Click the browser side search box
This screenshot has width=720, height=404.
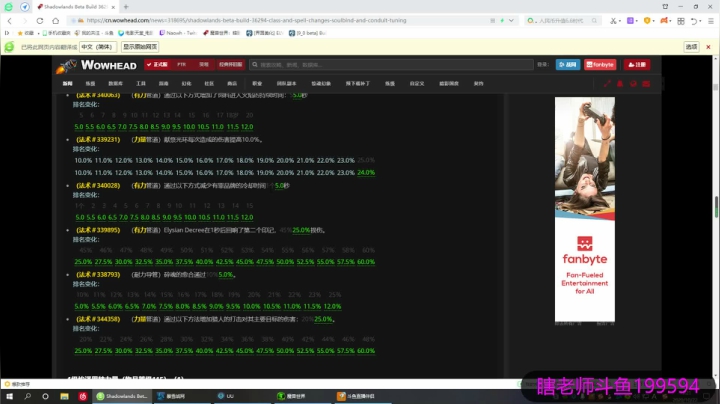tap(562, 21)
